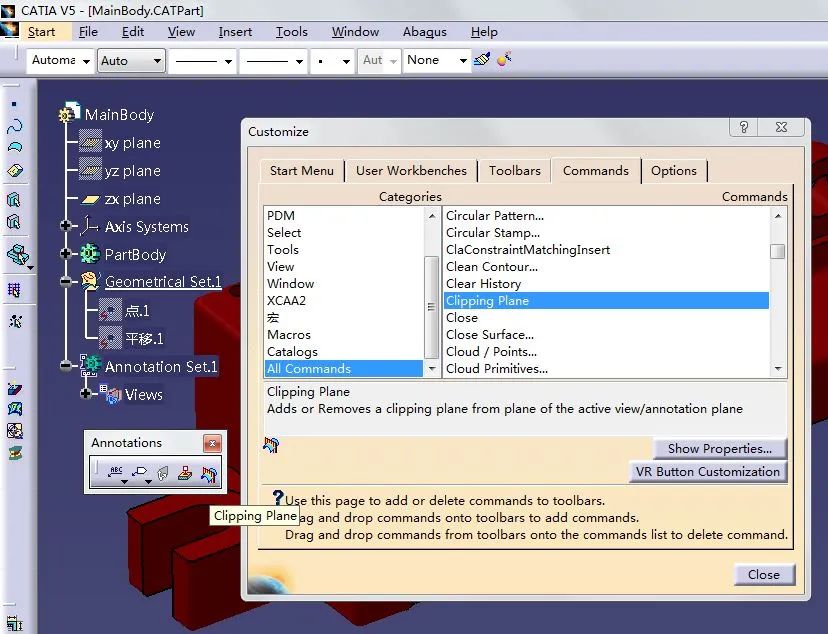The width and height of the screenshot is (828, 634).
Task: Click MainBody part icon in tree
Action: point(69,112)
